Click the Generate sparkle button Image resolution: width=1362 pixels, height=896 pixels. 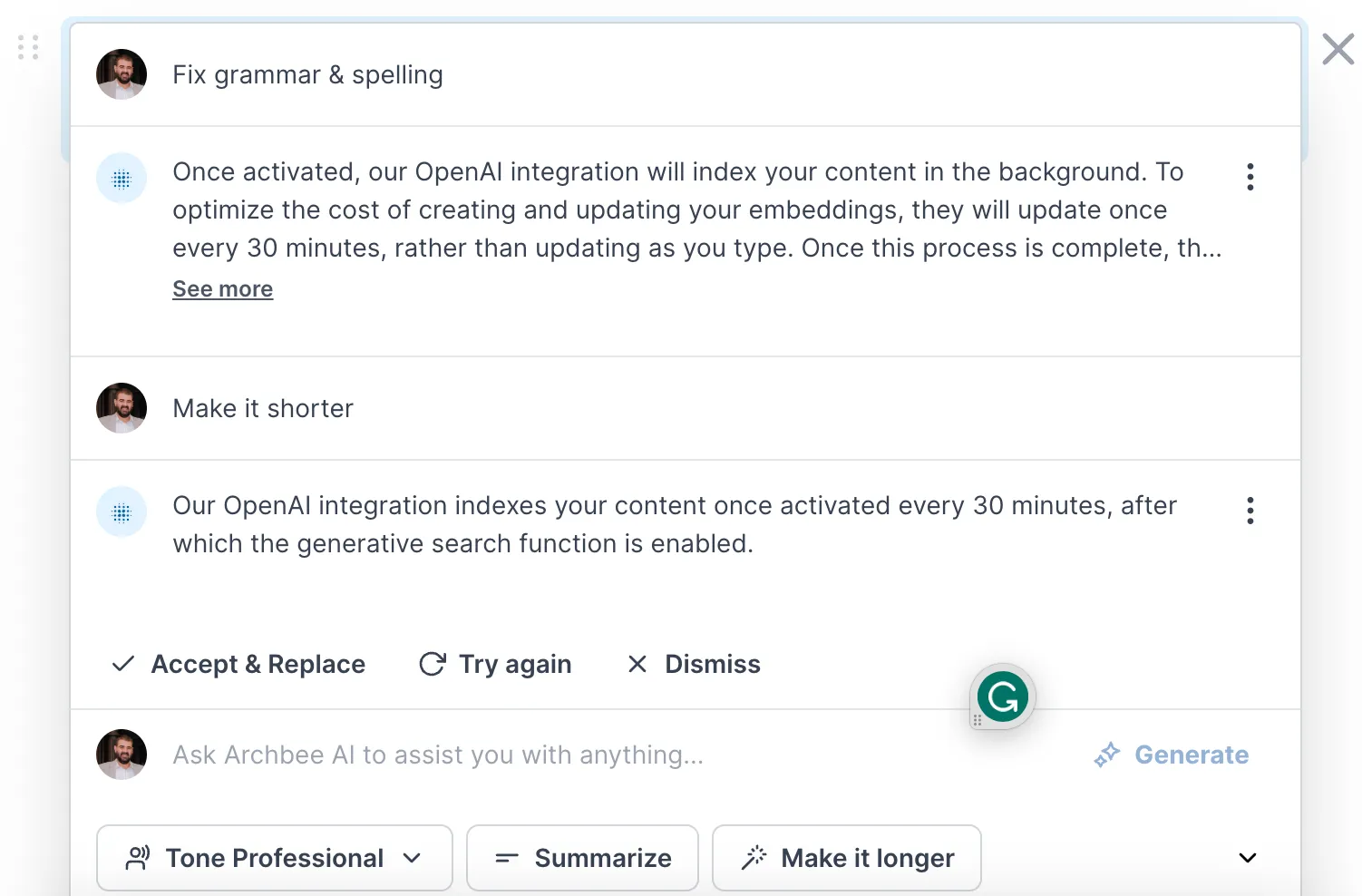point(1171,755)
